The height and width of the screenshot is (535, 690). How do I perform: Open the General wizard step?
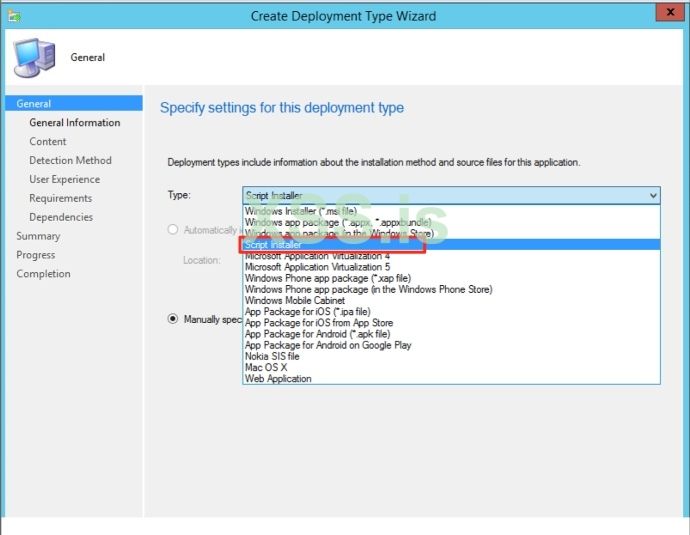pos(74,103)
